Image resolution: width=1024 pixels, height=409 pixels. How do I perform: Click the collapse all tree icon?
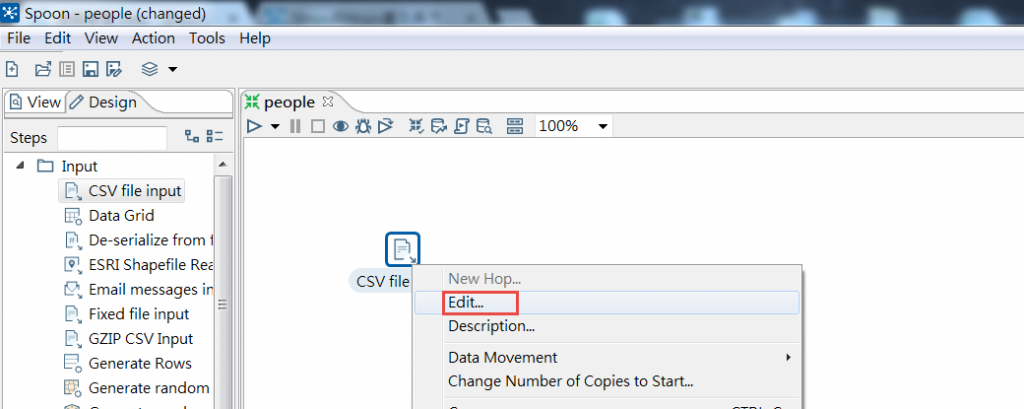[x=214, y=137]
